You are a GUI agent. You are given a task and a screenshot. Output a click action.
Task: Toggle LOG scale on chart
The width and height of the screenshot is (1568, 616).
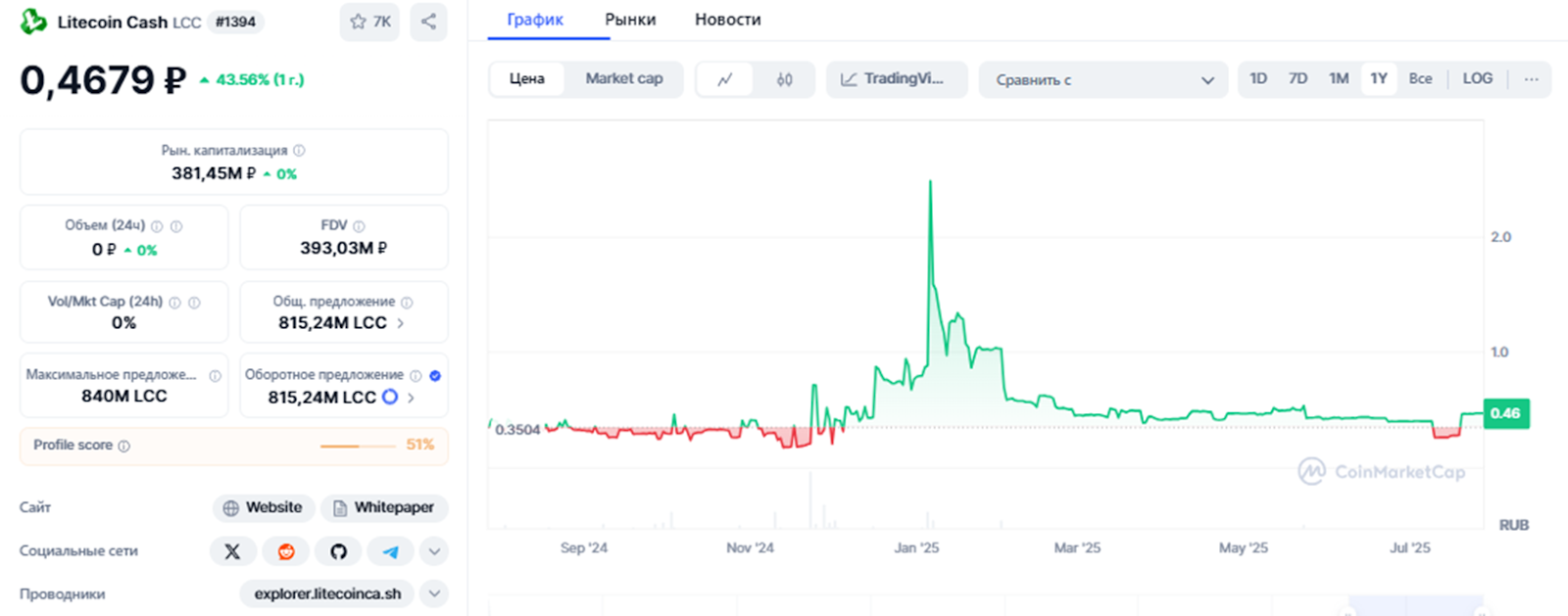1477,79
